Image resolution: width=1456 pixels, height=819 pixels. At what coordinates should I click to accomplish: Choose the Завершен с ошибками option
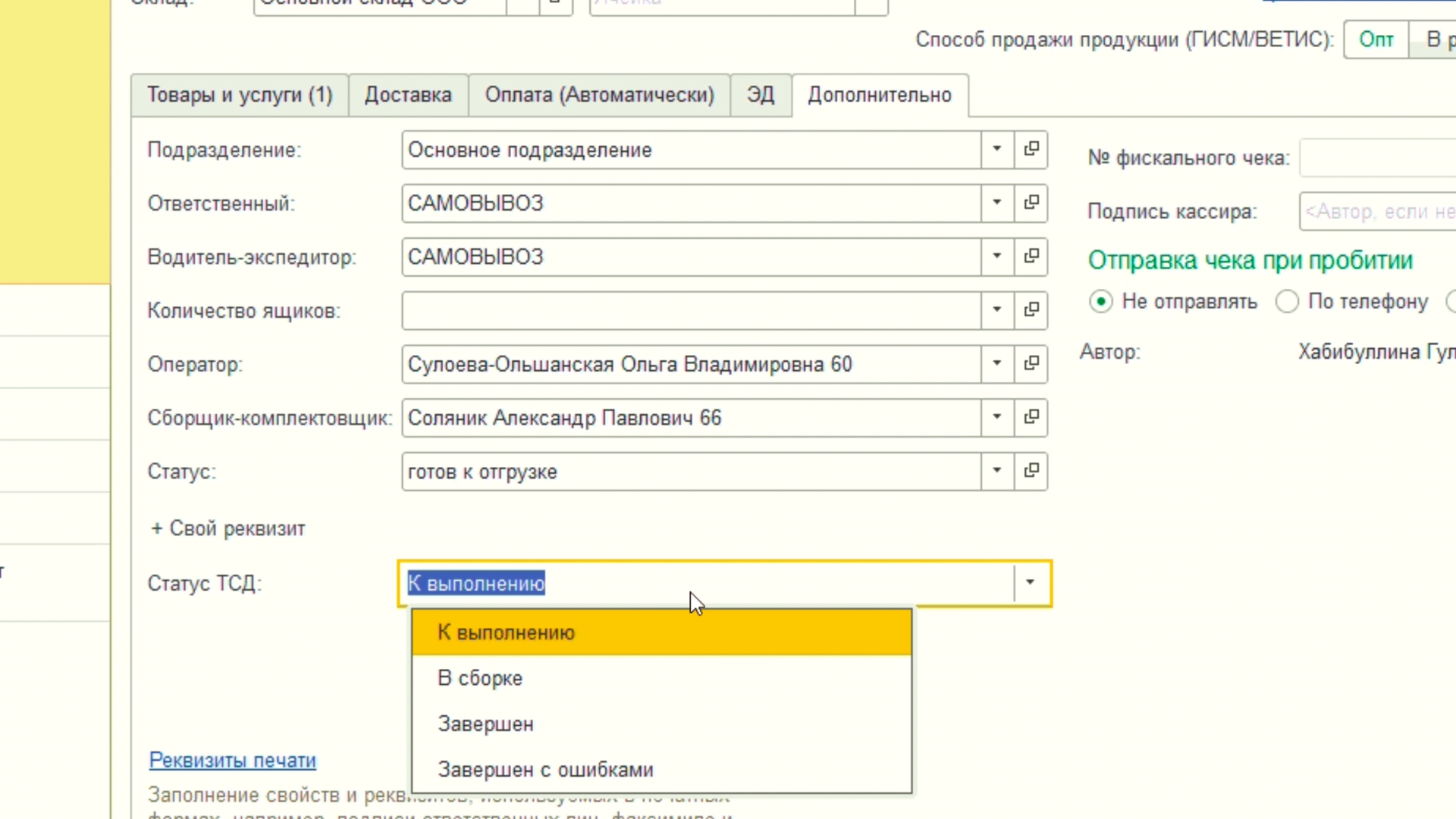(x=661, y=770)
